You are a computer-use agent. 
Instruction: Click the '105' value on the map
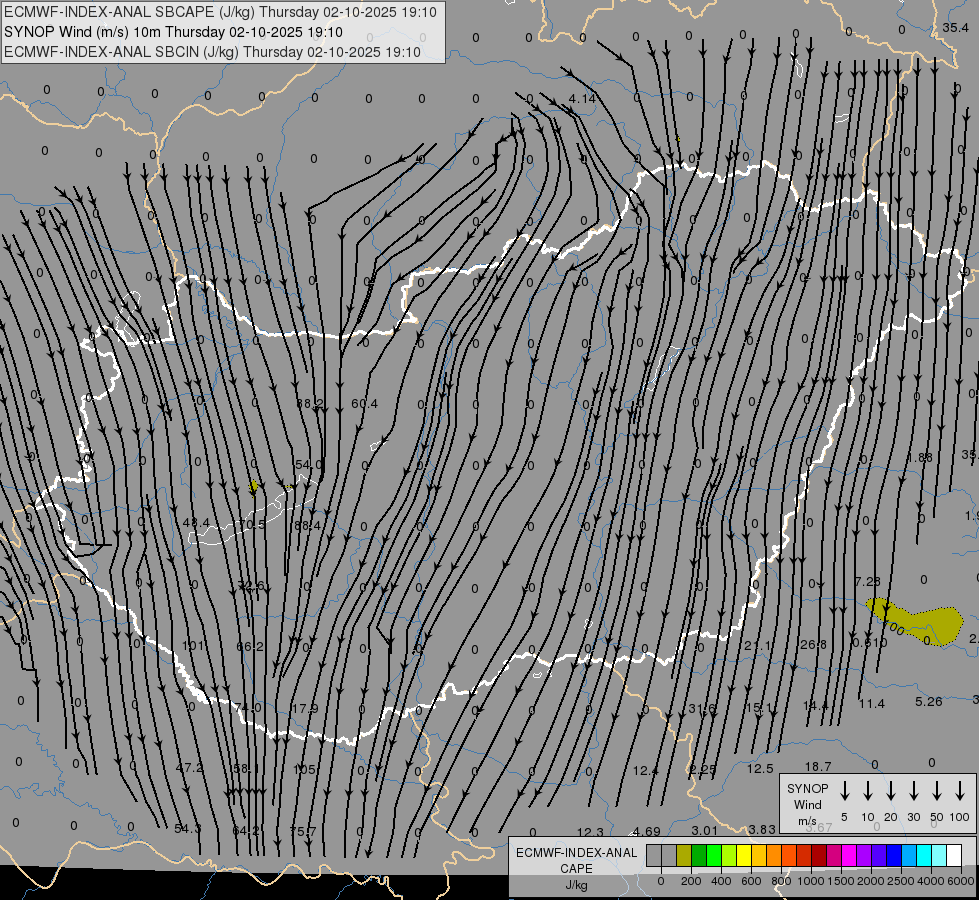click(x=304, y=769)
